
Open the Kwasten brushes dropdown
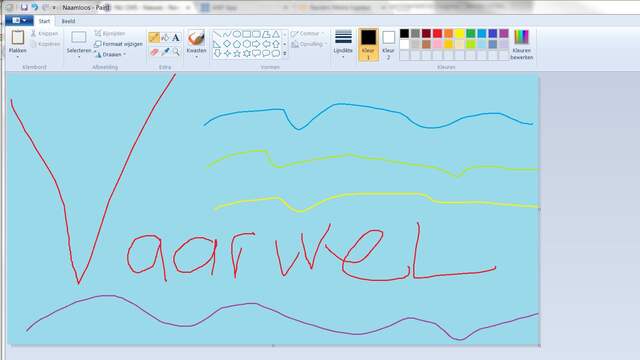pyautogui.click(x=196, y=57)
